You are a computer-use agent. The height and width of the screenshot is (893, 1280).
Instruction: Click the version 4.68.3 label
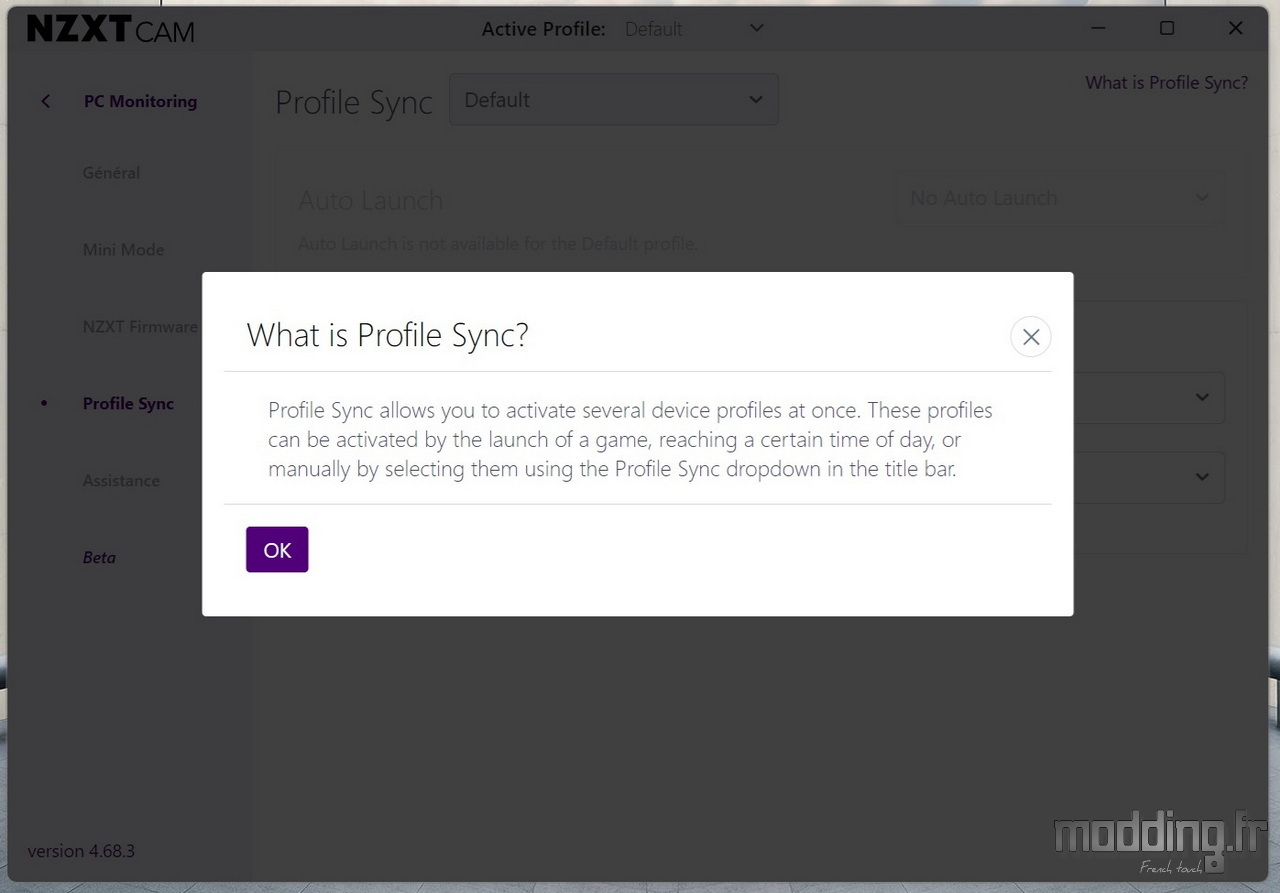(x=81, y=851)
